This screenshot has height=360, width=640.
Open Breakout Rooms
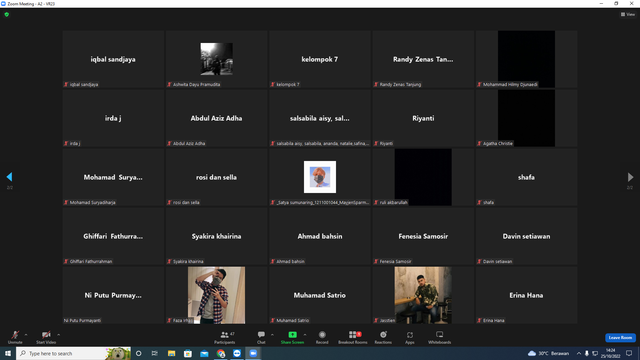point(353,337)
